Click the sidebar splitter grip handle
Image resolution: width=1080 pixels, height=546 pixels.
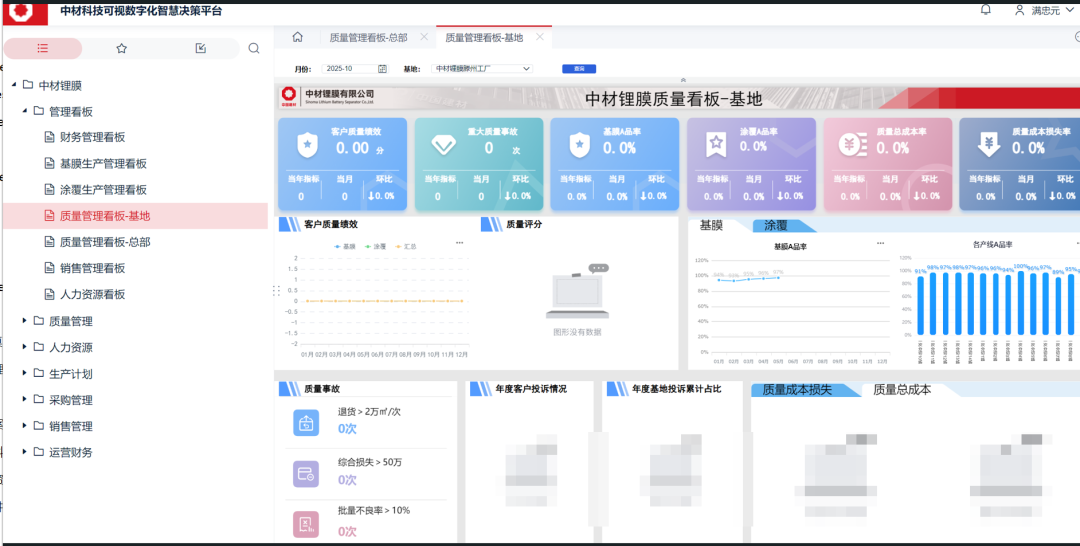(276, 291)
